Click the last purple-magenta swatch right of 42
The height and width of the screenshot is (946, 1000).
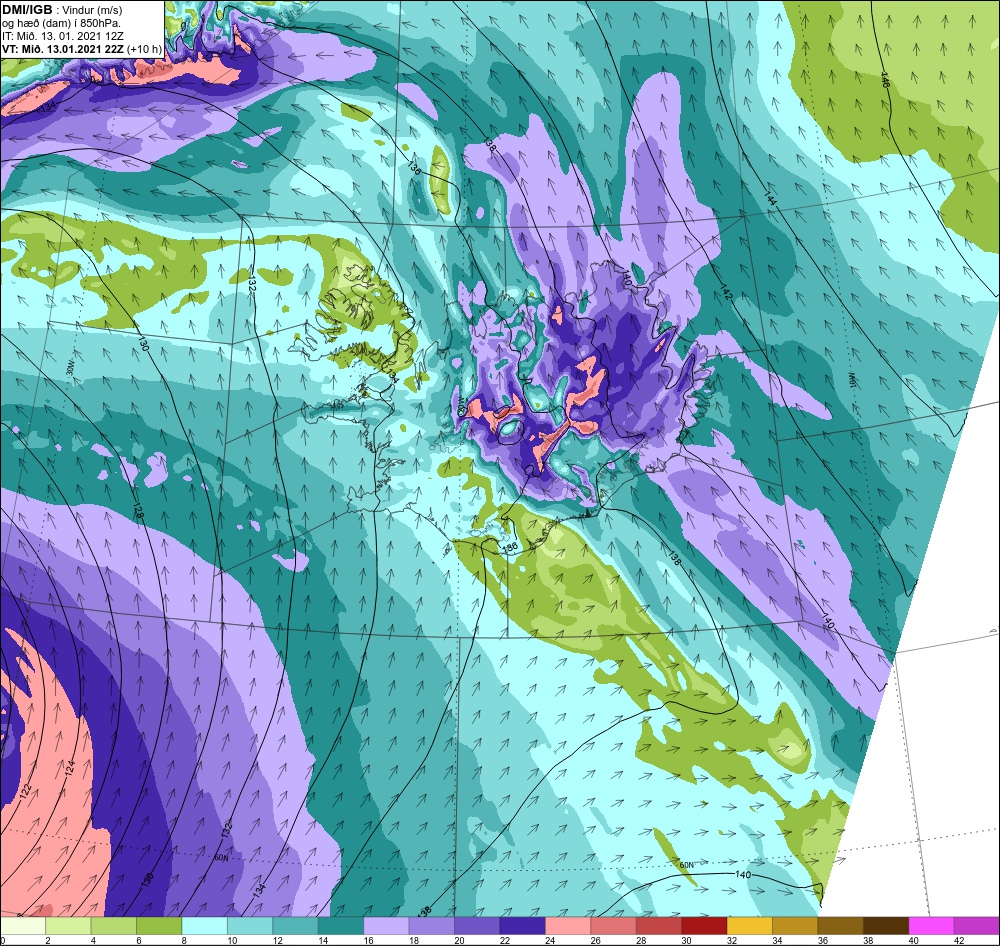pyautogui.click(x=977, y=926)
